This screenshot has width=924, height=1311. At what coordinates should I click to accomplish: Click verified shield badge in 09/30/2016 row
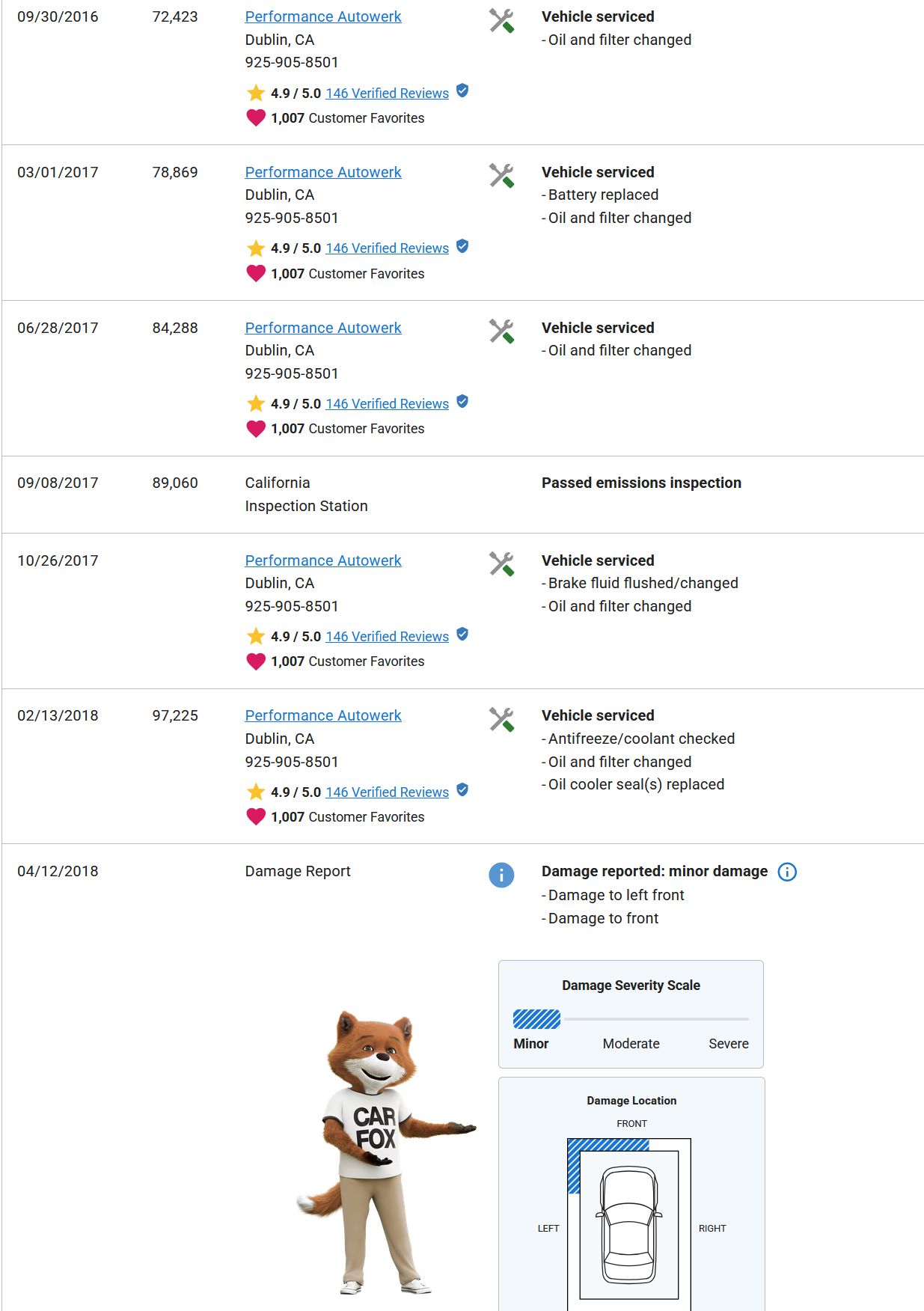click(x=462, y=91)
